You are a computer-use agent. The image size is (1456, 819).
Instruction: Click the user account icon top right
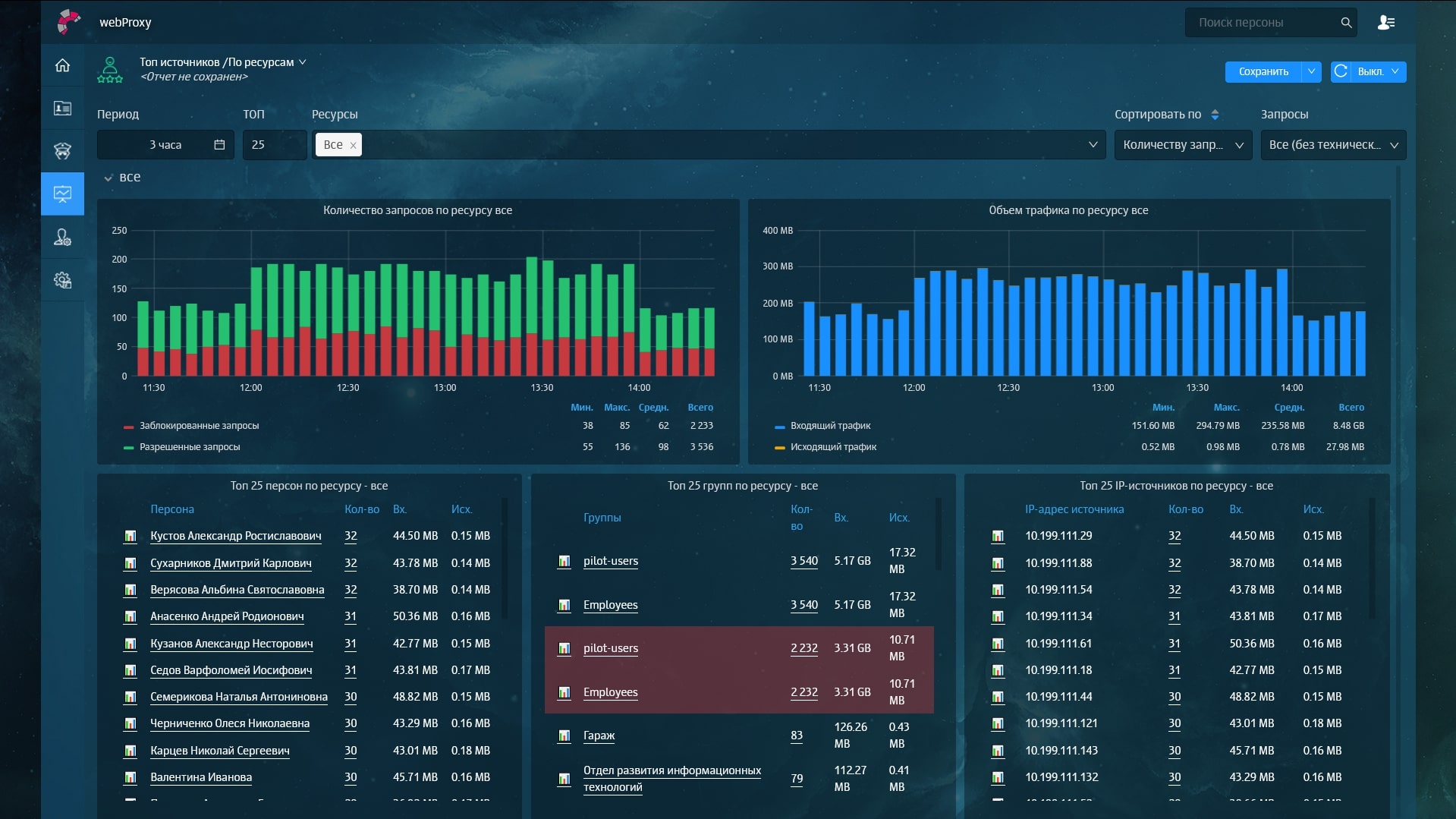1385,23
